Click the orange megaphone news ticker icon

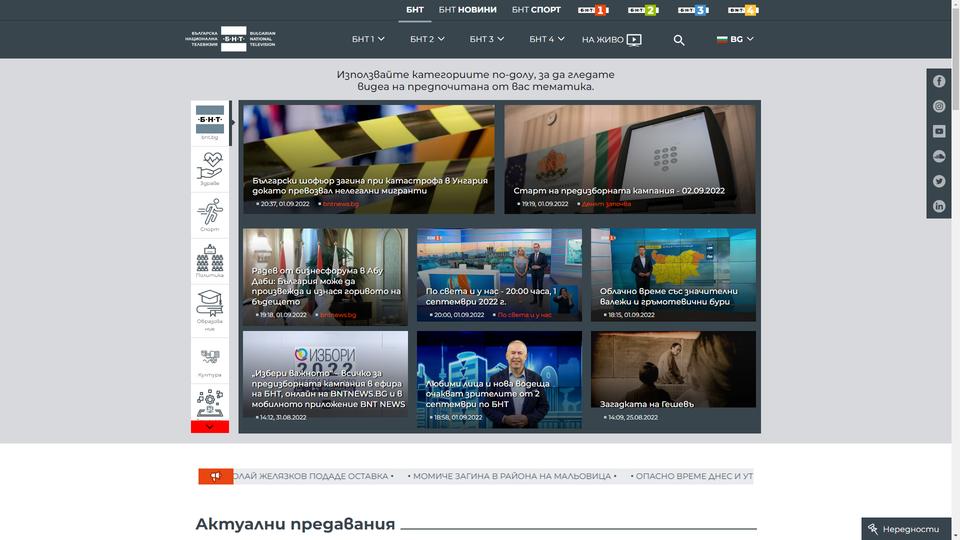coord(216,476)
